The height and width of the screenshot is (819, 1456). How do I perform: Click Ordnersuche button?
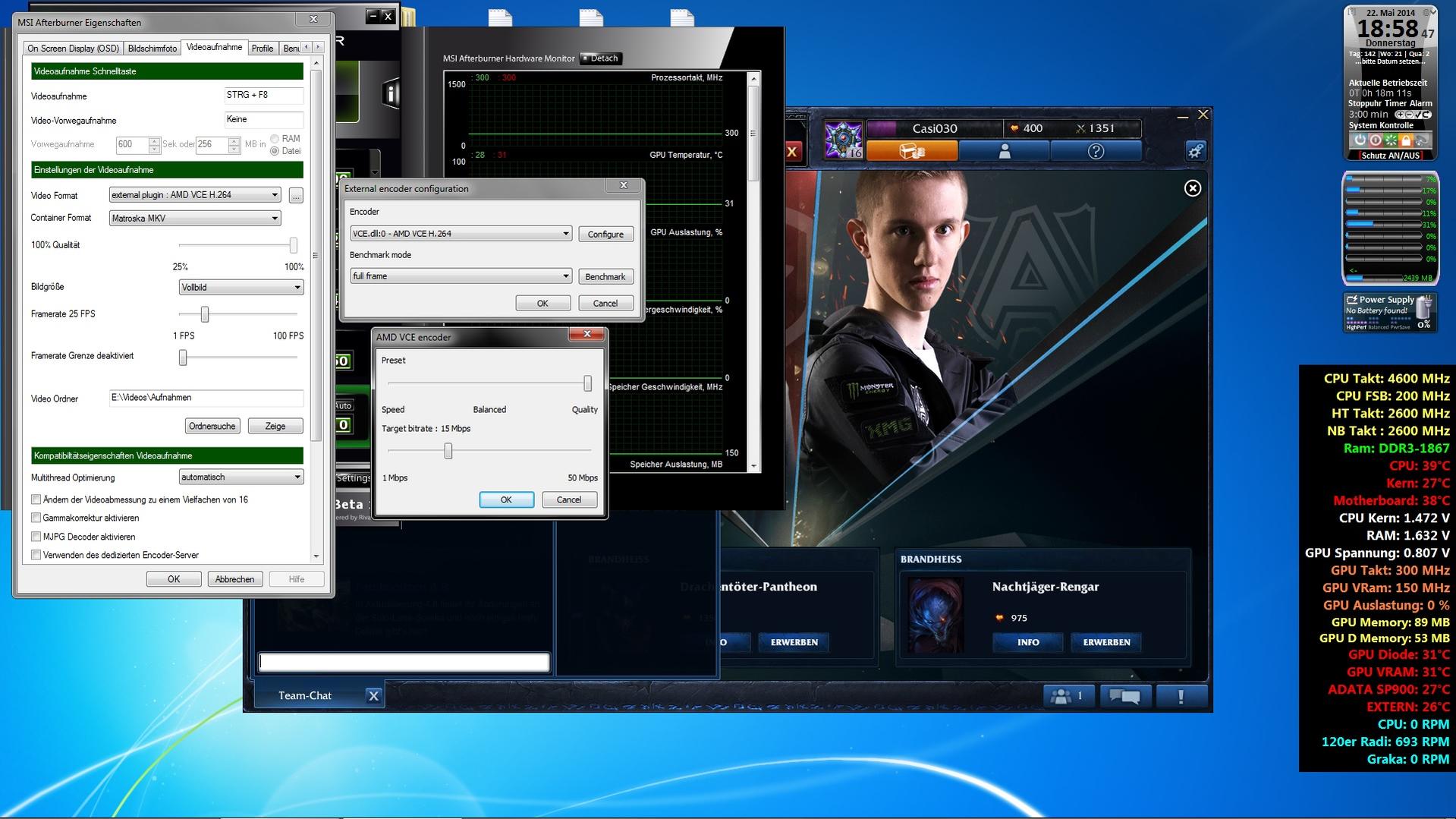click(x=212, y=426)
